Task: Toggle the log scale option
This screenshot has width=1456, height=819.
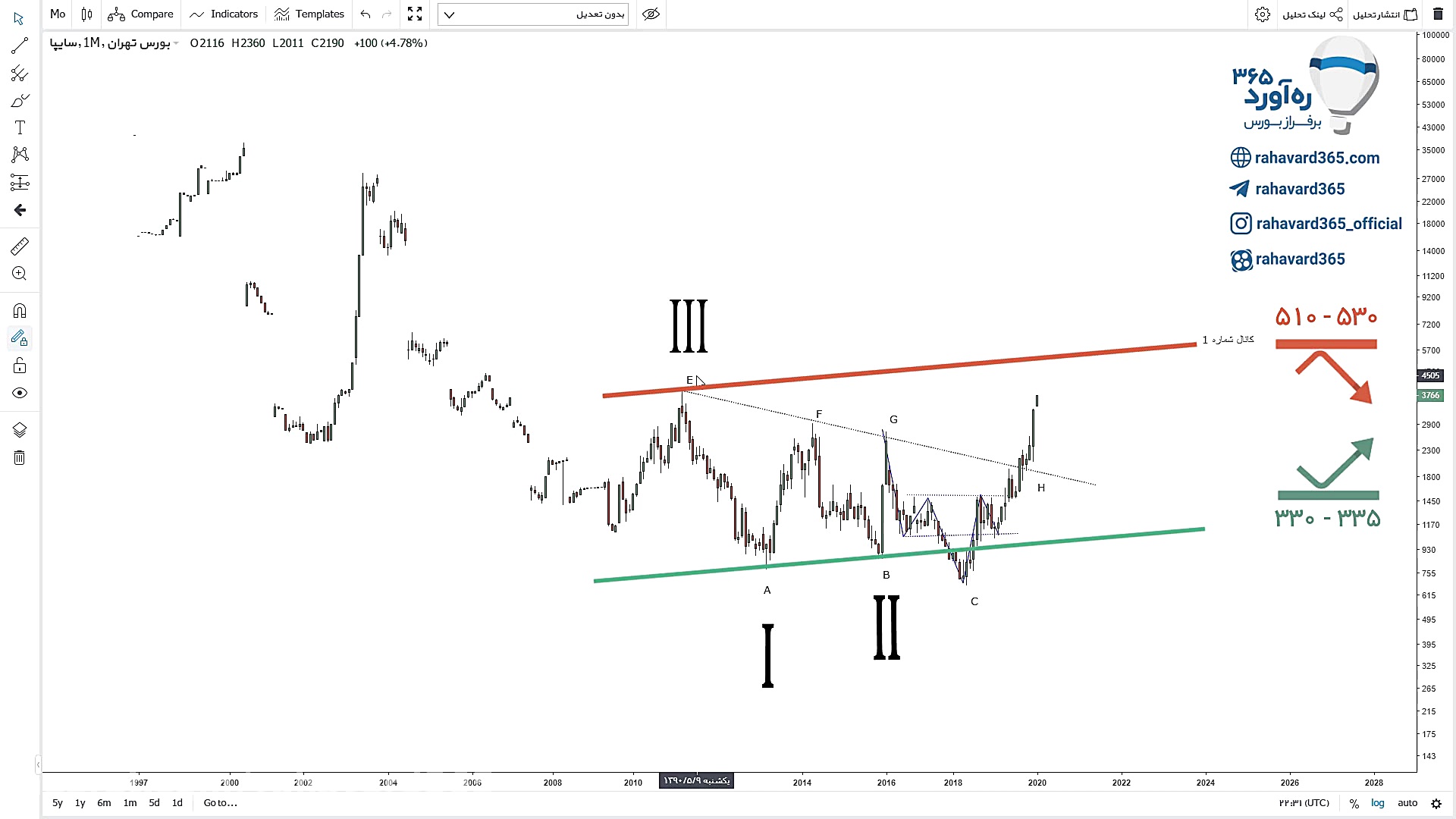Action: (x=1378, y=803)
